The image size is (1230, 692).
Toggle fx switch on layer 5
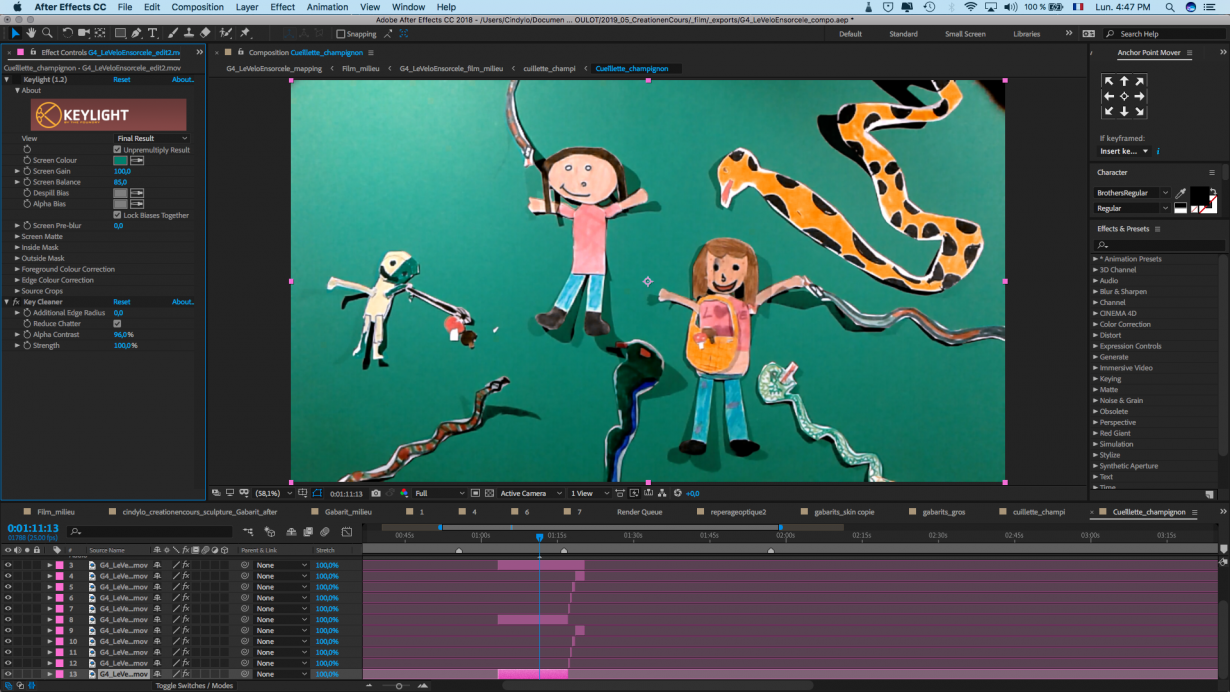click(x=186, y=587)
